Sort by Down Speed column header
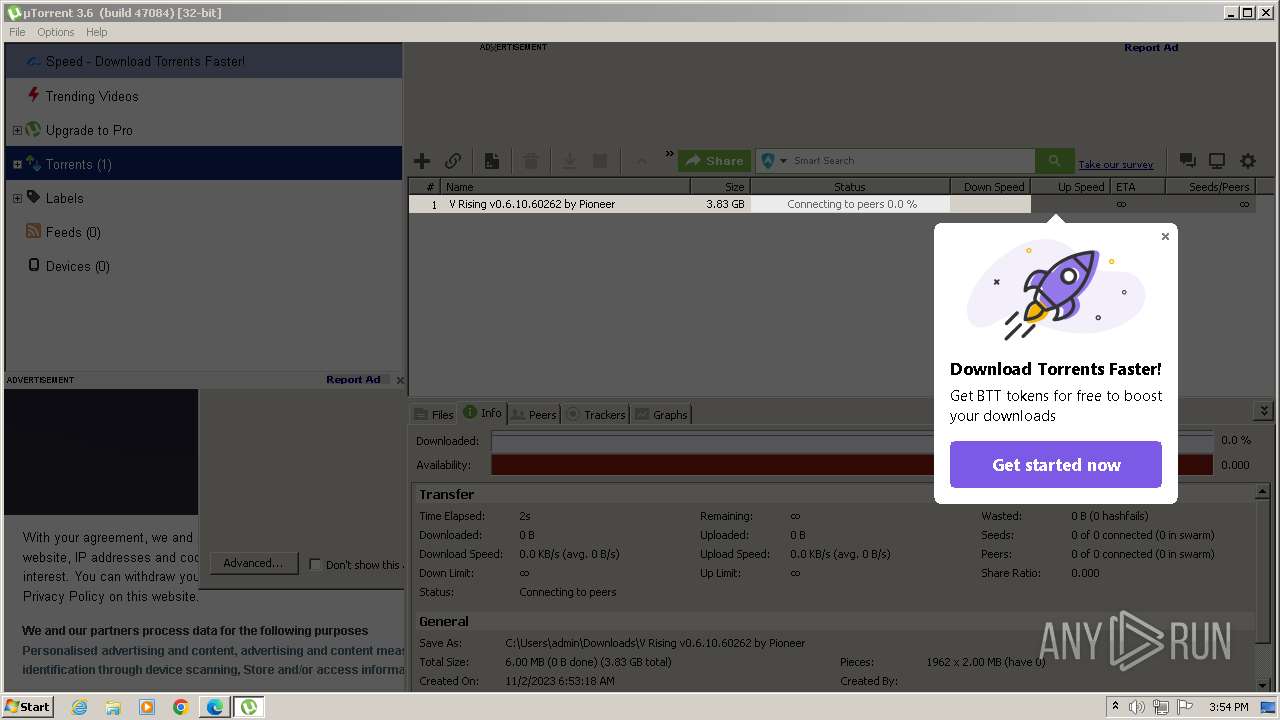The width and height of the screenshot is (1280, 720). click(990, 187)
